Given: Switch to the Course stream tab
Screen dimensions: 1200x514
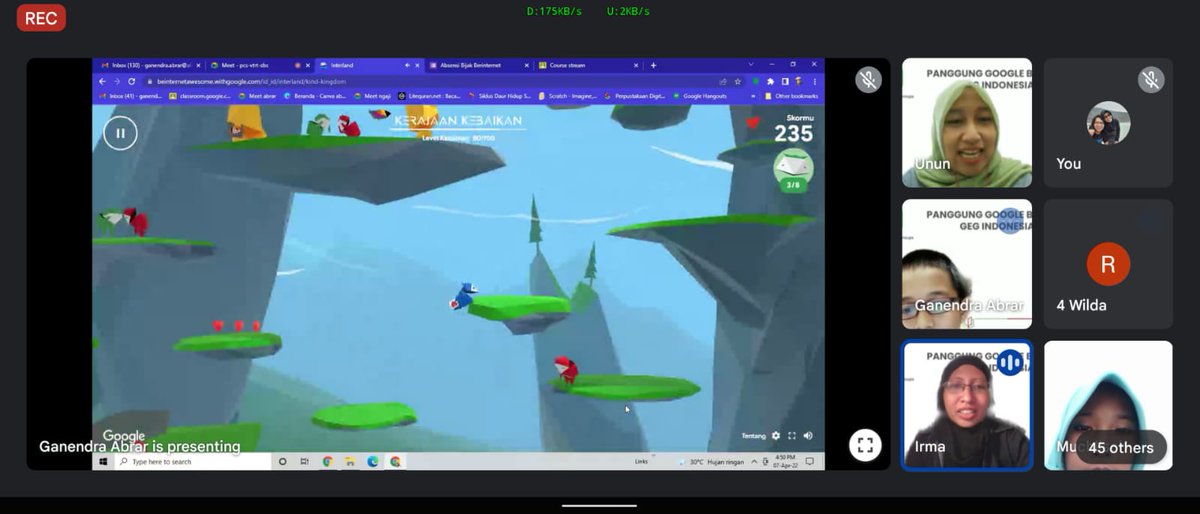Looking at the screenshot, I should (588, 65).
